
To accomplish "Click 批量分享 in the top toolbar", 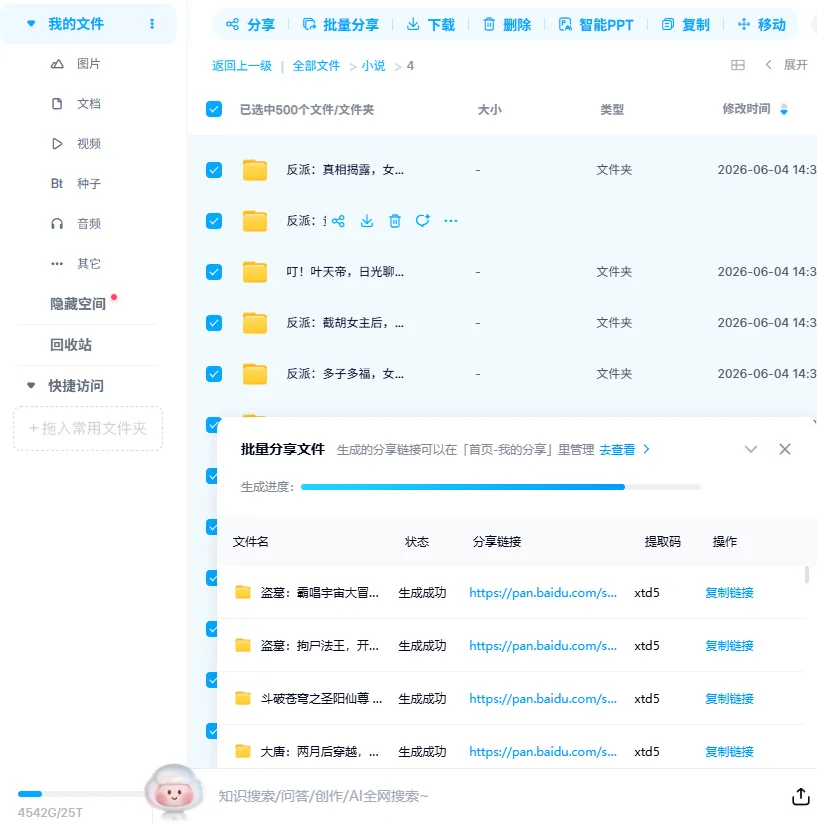I will (341, 25).
